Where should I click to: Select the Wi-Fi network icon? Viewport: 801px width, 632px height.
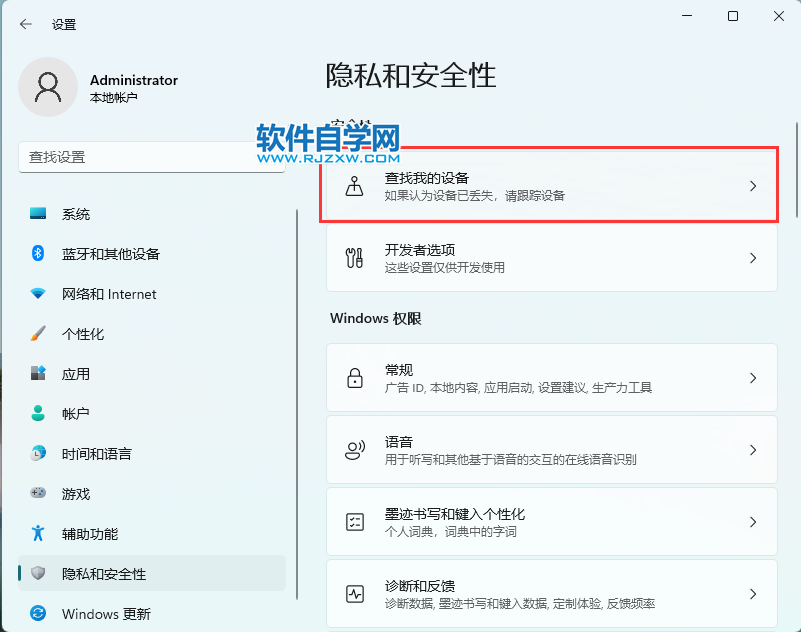pyautogui.click(x=38, y=294)
